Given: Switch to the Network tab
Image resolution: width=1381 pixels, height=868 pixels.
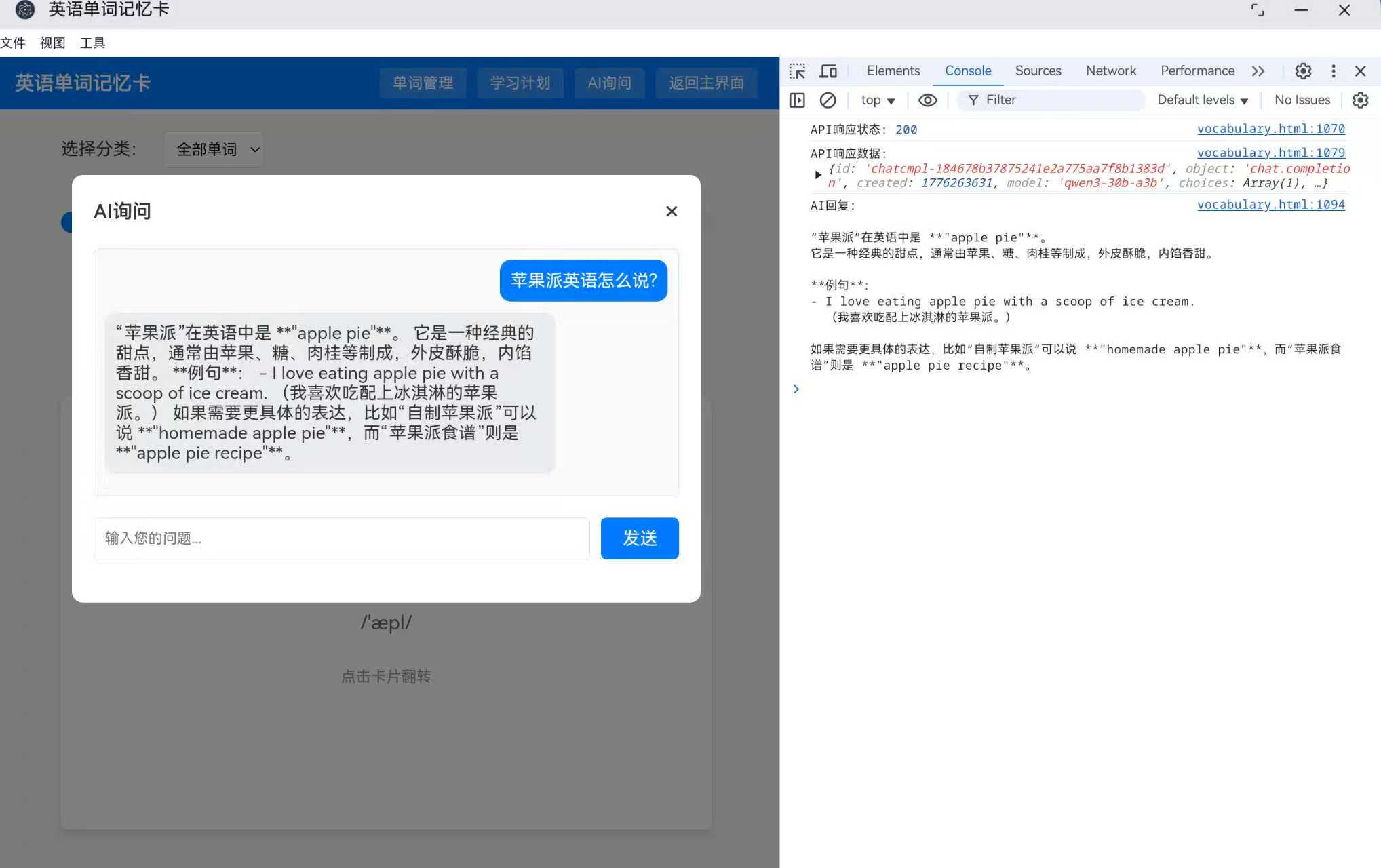Looking at the screenshot, I should point(1110,71).
